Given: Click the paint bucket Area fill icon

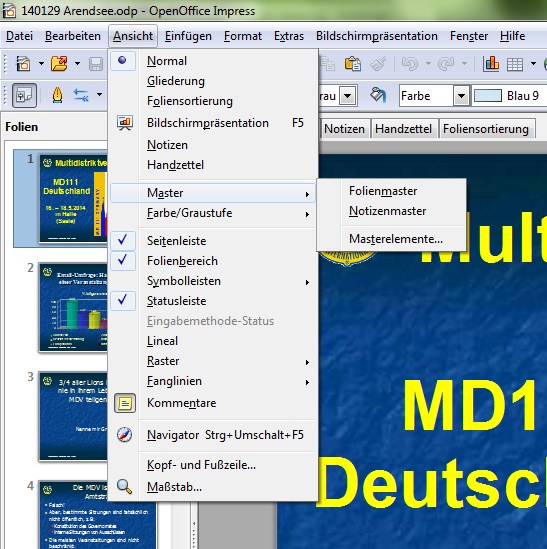Looking at the screenshot, I should click(x=378, y=95).
